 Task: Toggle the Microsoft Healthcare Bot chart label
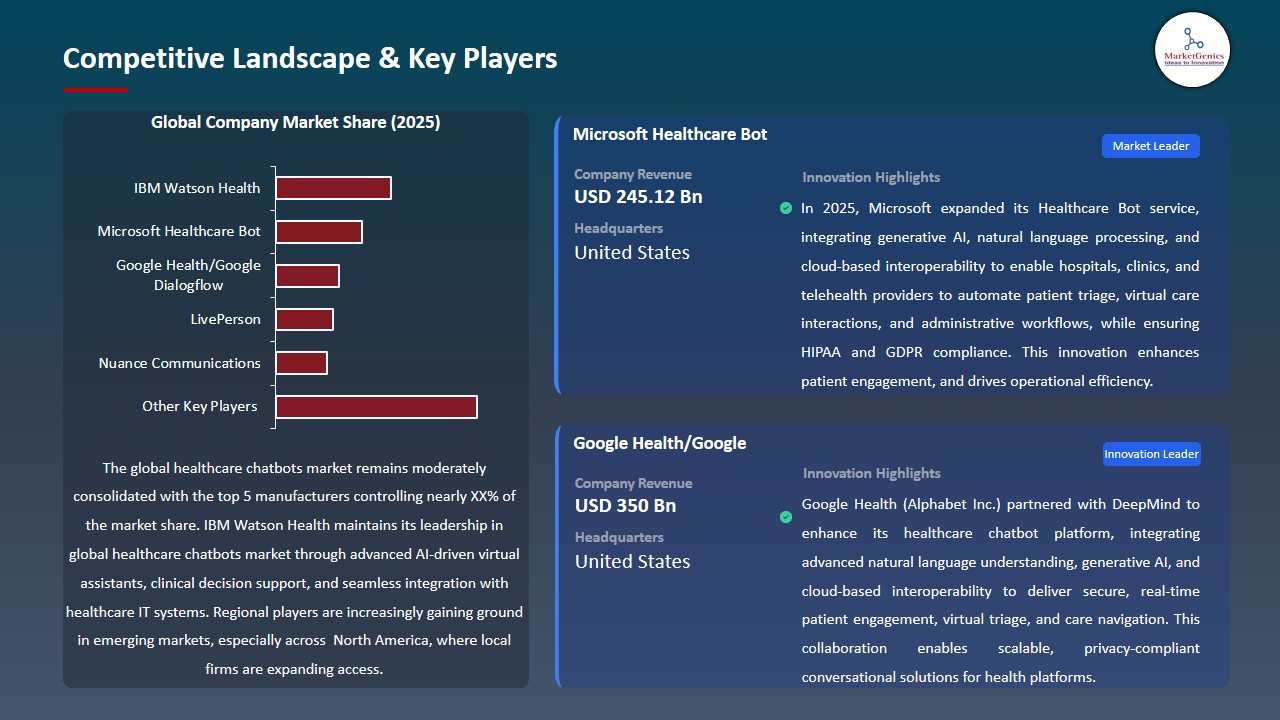point(178,231)
